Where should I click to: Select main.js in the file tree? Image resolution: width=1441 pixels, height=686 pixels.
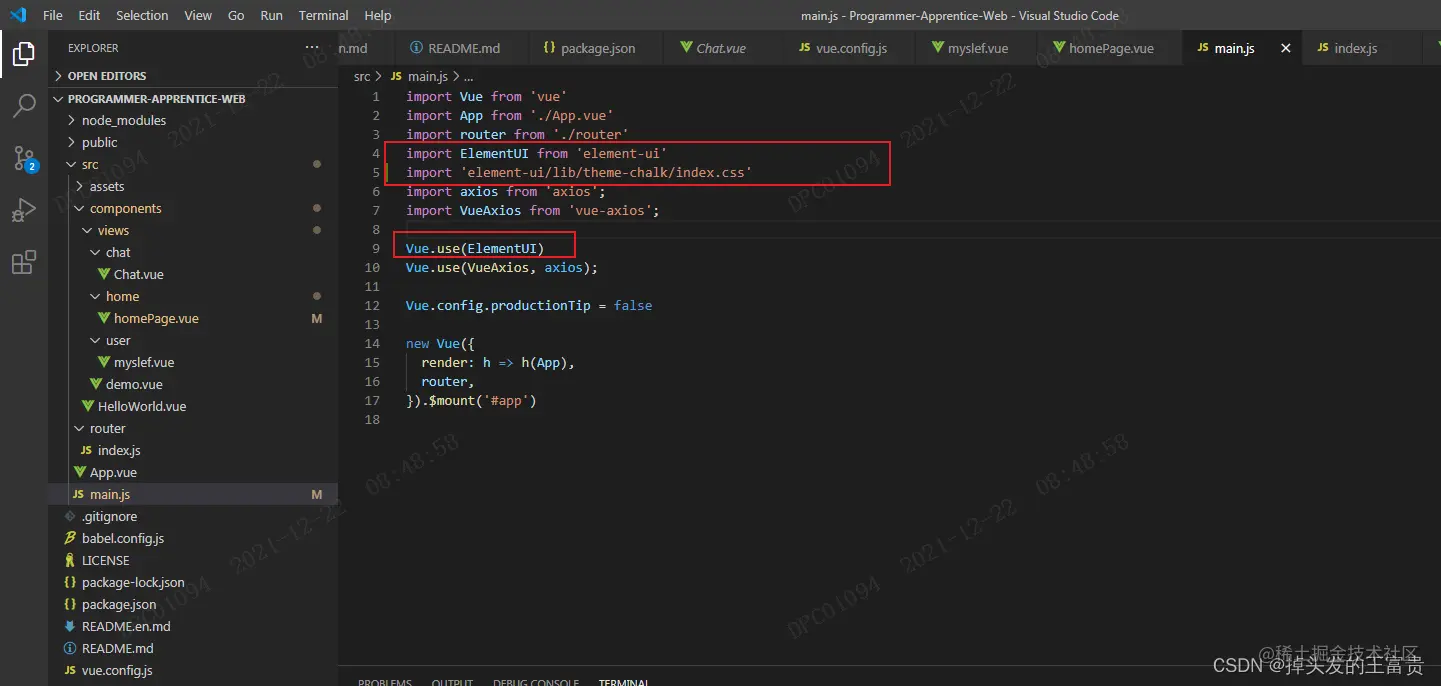193,494
